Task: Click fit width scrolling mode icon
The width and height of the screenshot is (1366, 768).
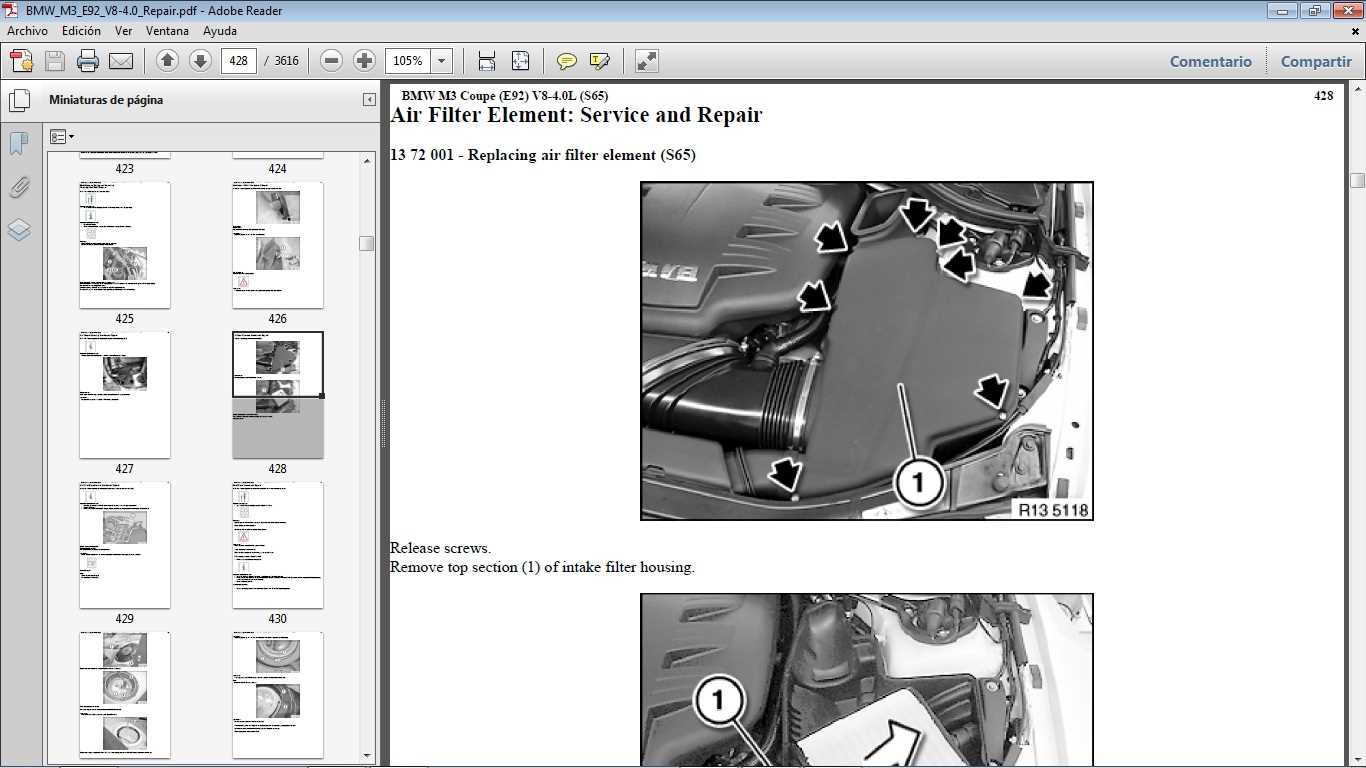Action: 487,61
